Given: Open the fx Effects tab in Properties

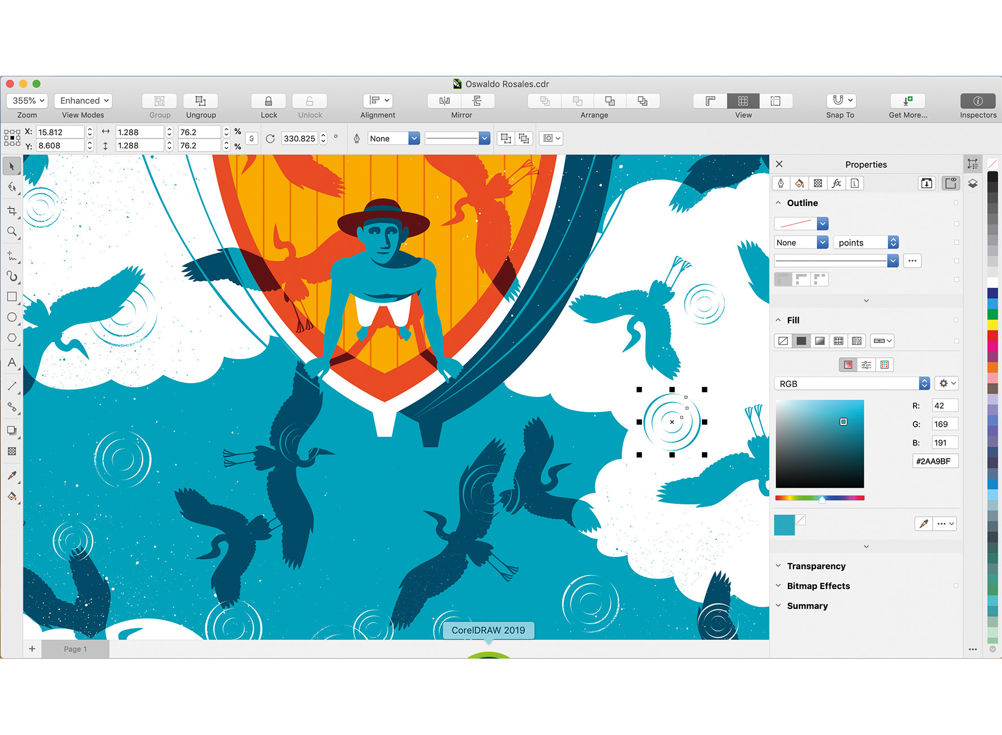Looking at the screenshot, I should [x=836, y=183].
